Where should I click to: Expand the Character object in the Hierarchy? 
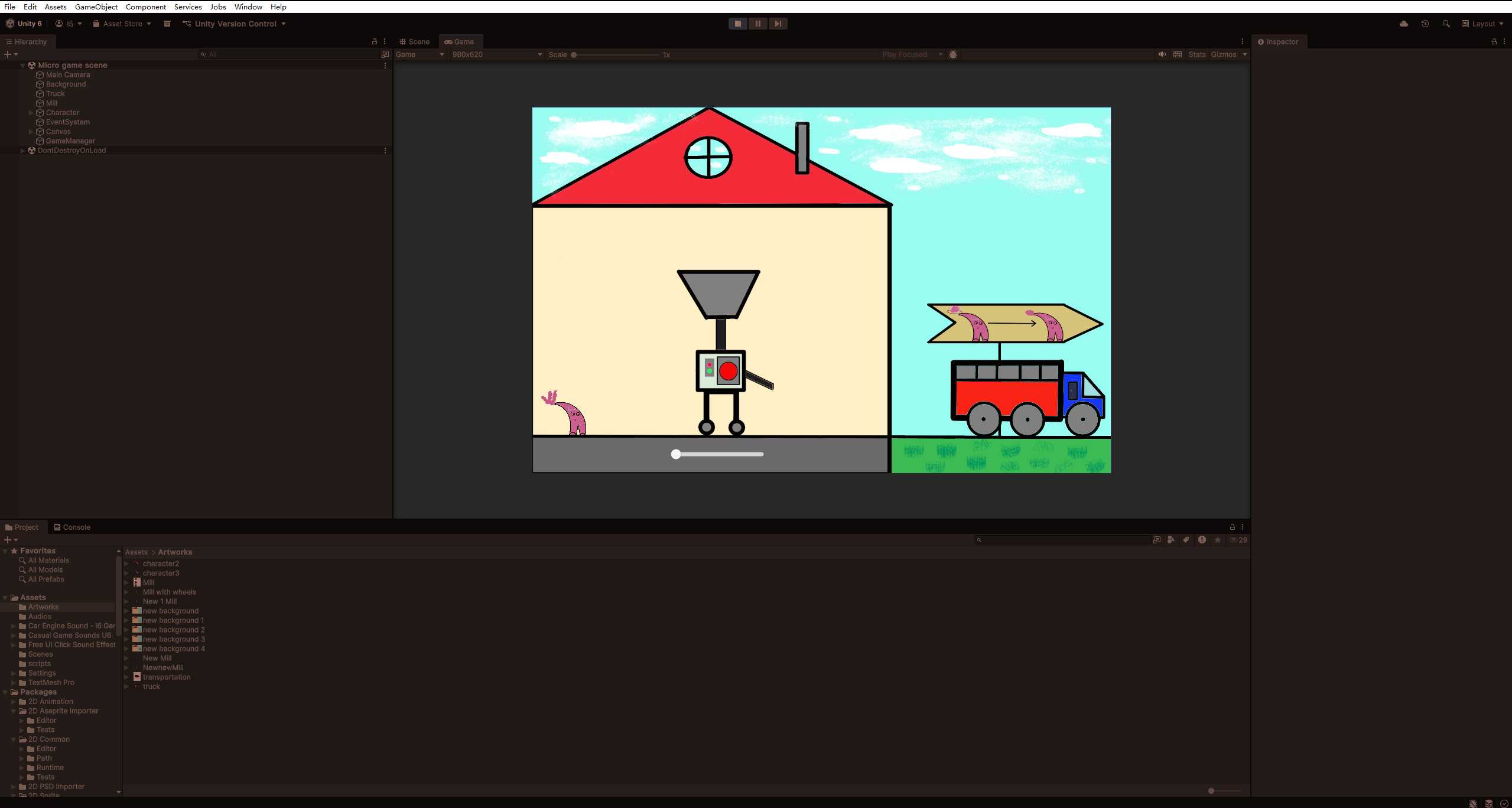31,113
